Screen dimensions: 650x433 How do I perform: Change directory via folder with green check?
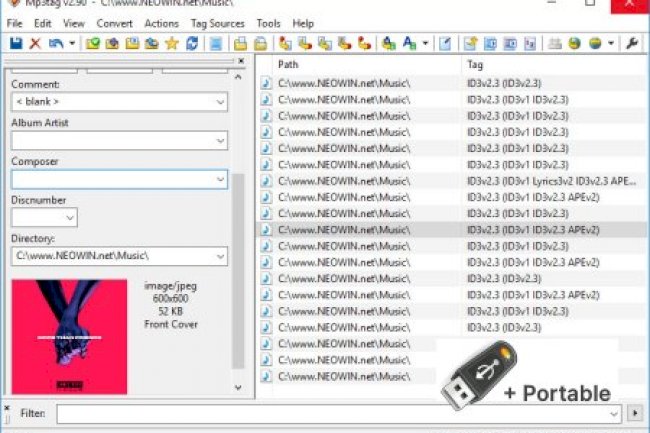coord(92,43)
